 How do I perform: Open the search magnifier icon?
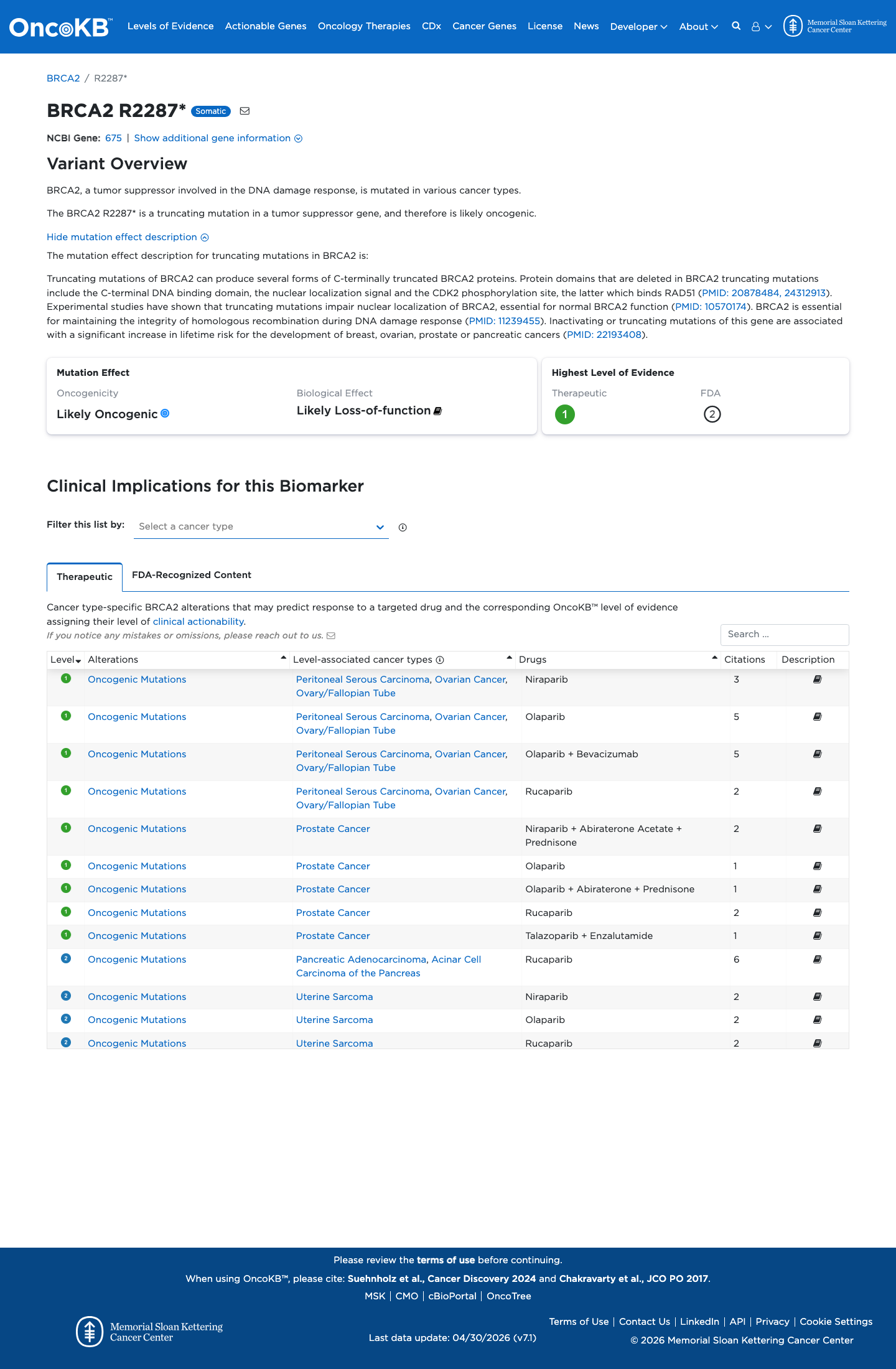(736, 26)
